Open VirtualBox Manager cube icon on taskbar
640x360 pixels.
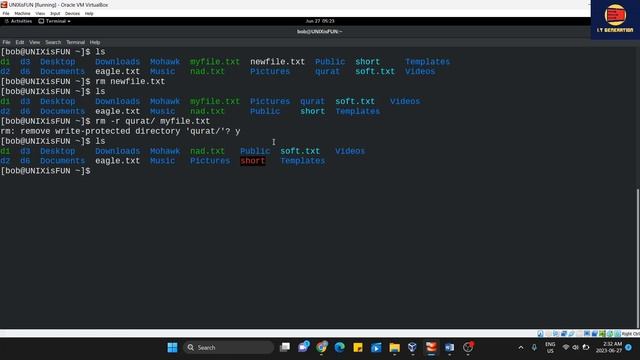(412, 347)
